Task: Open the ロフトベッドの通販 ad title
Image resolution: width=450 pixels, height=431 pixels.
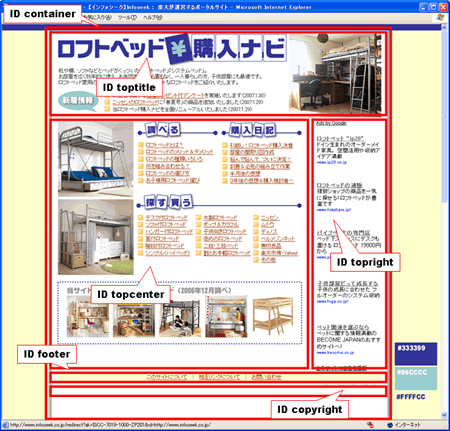Action: [x=339, y=185]
